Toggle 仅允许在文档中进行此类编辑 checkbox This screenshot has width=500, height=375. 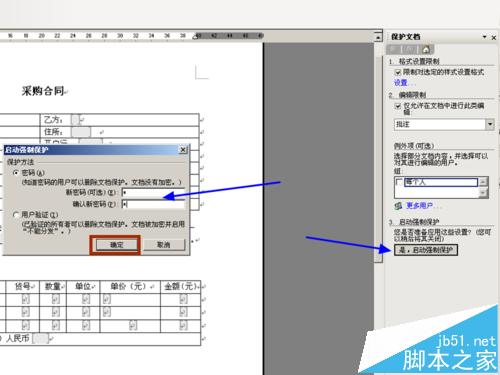[397, 106]
